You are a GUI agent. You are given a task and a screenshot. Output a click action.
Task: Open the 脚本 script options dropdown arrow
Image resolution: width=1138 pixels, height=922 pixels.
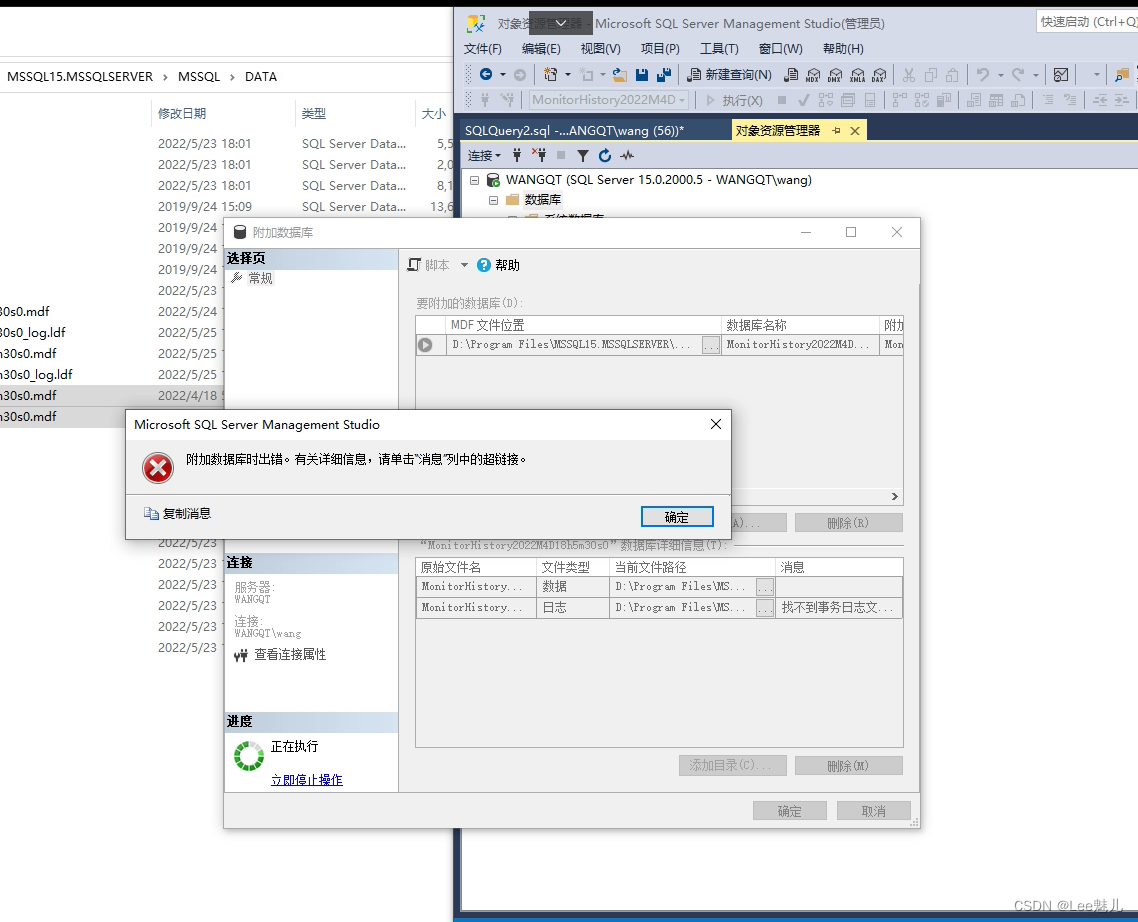coord(464,265)
